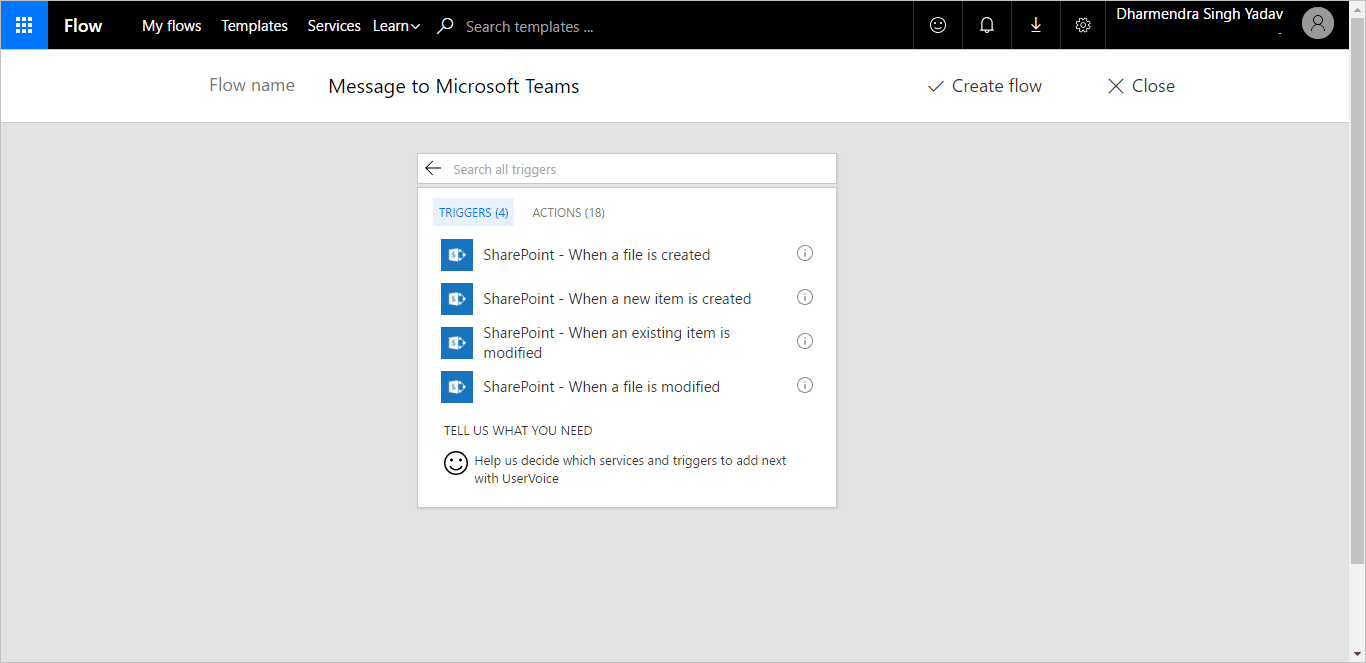Click the Dharmendra Singh Yadav name
Viewport: 1366px width, 663px height.
pos(1199,14)
